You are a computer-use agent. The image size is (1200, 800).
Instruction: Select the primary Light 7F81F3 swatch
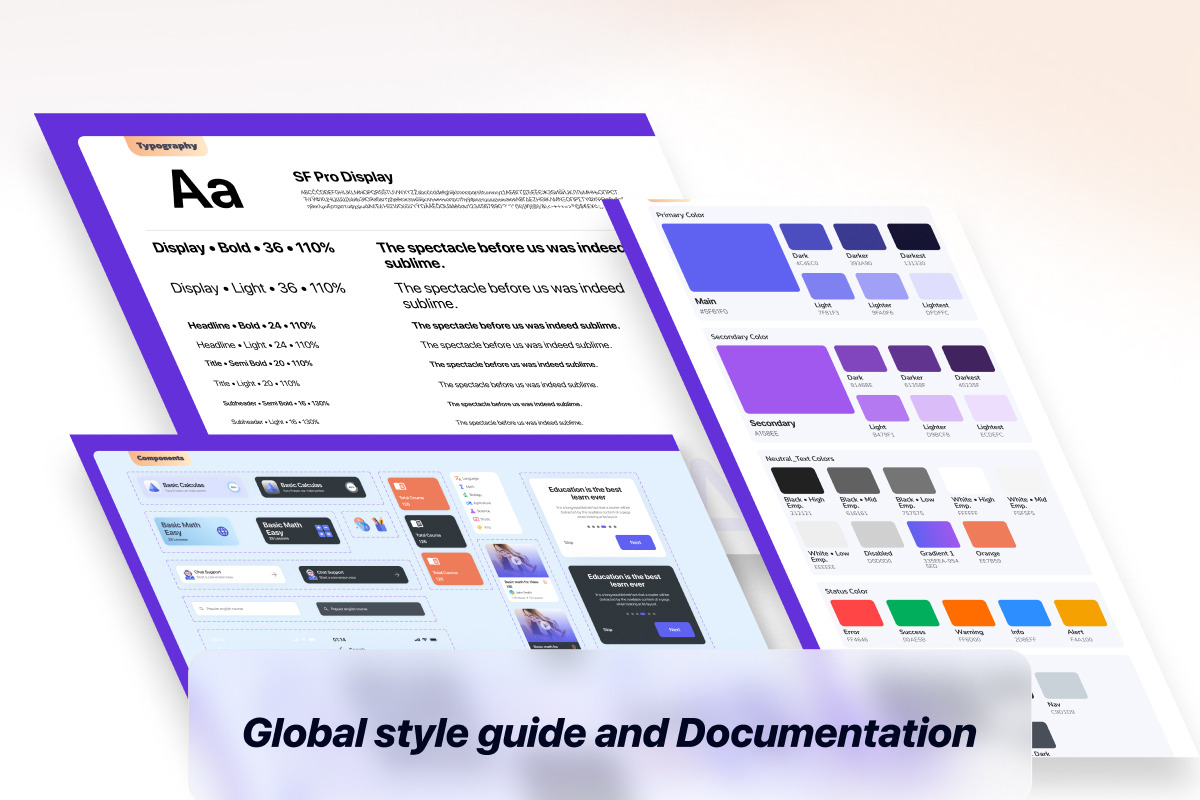[x=829, y=286]
